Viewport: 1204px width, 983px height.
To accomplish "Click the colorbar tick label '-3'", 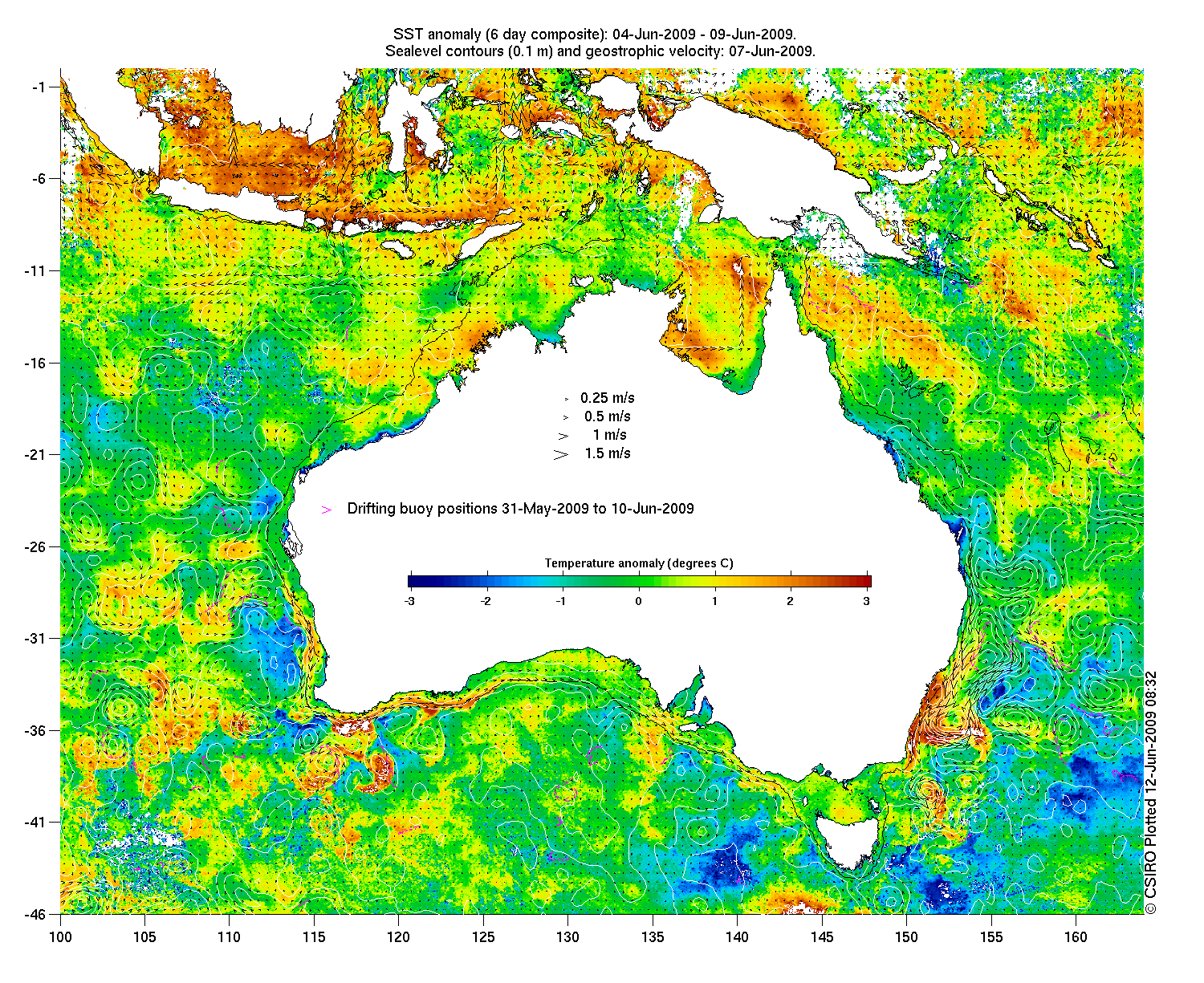I will 409,601.
